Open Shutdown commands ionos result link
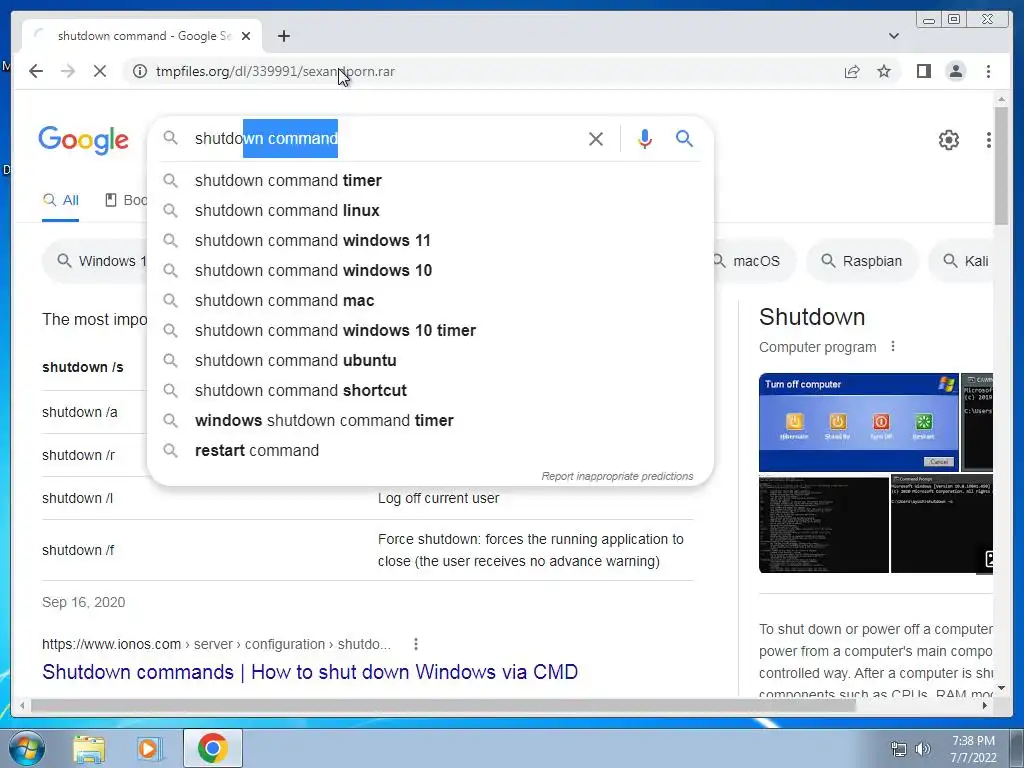Screen dimensions: 1024x768 click(x=310, y=672)
